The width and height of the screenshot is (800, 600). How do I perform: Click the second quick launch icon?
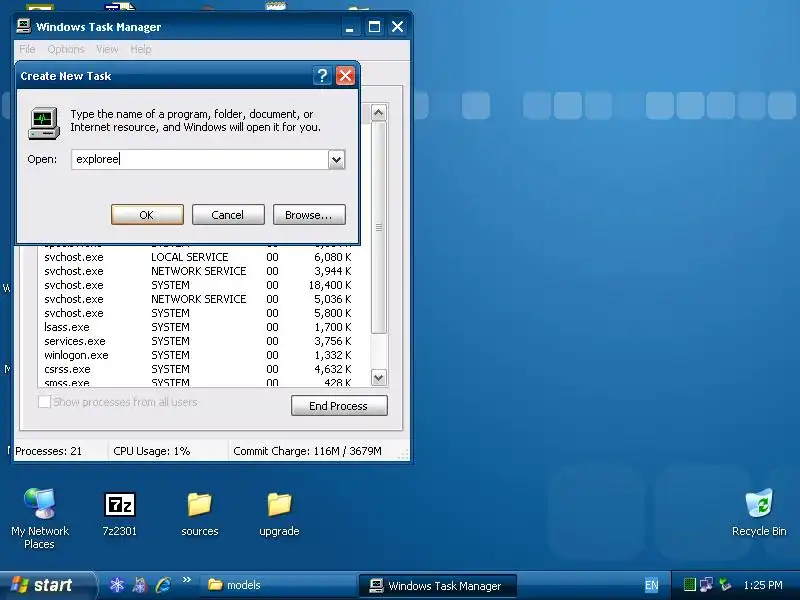click(140, 585)
